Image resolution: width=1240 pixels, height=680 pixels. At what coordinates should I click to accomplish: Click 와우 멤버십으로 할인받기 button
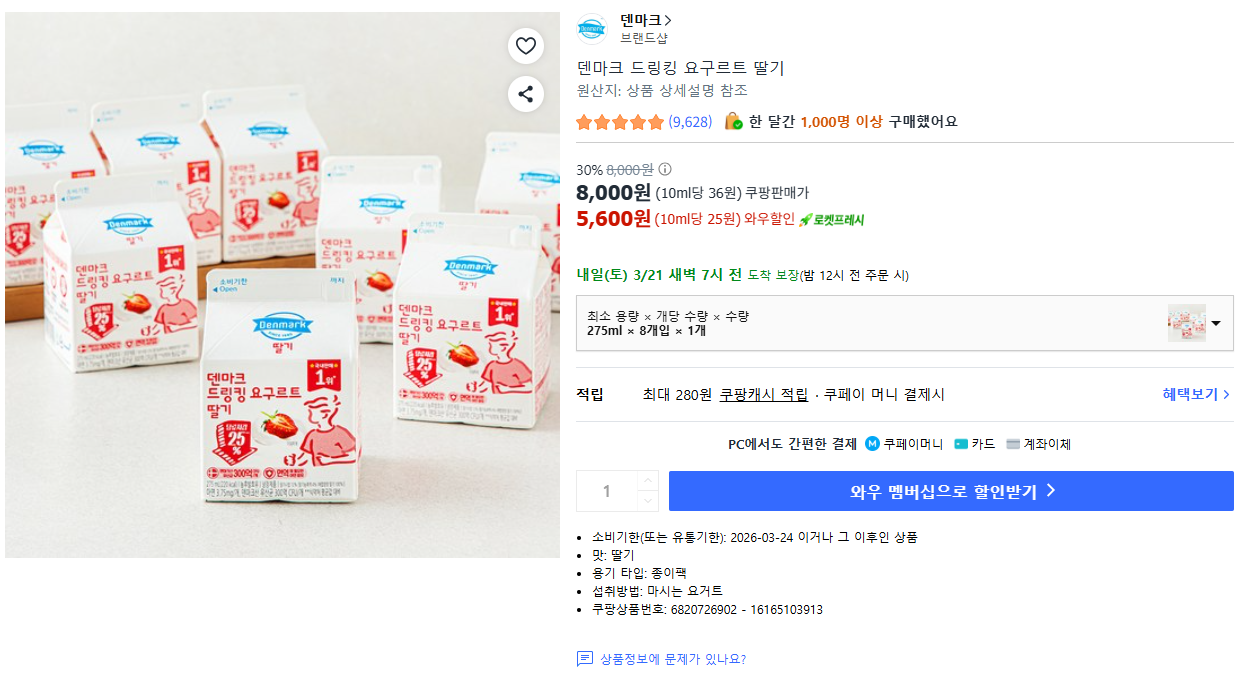click(x=951, y=491)
